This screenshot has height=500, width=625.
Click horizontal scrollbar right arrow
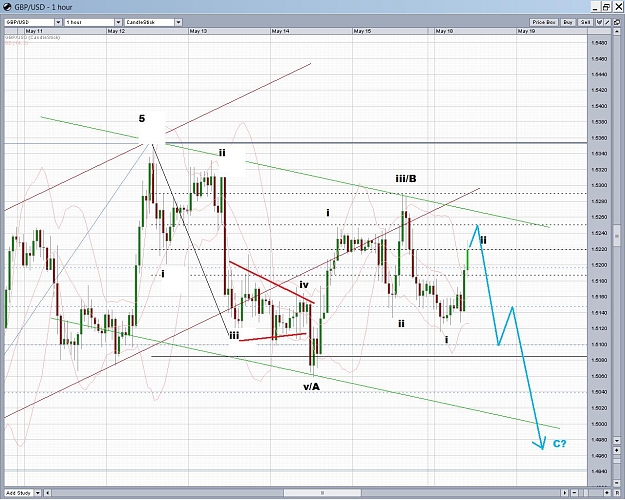coord(565,493)
